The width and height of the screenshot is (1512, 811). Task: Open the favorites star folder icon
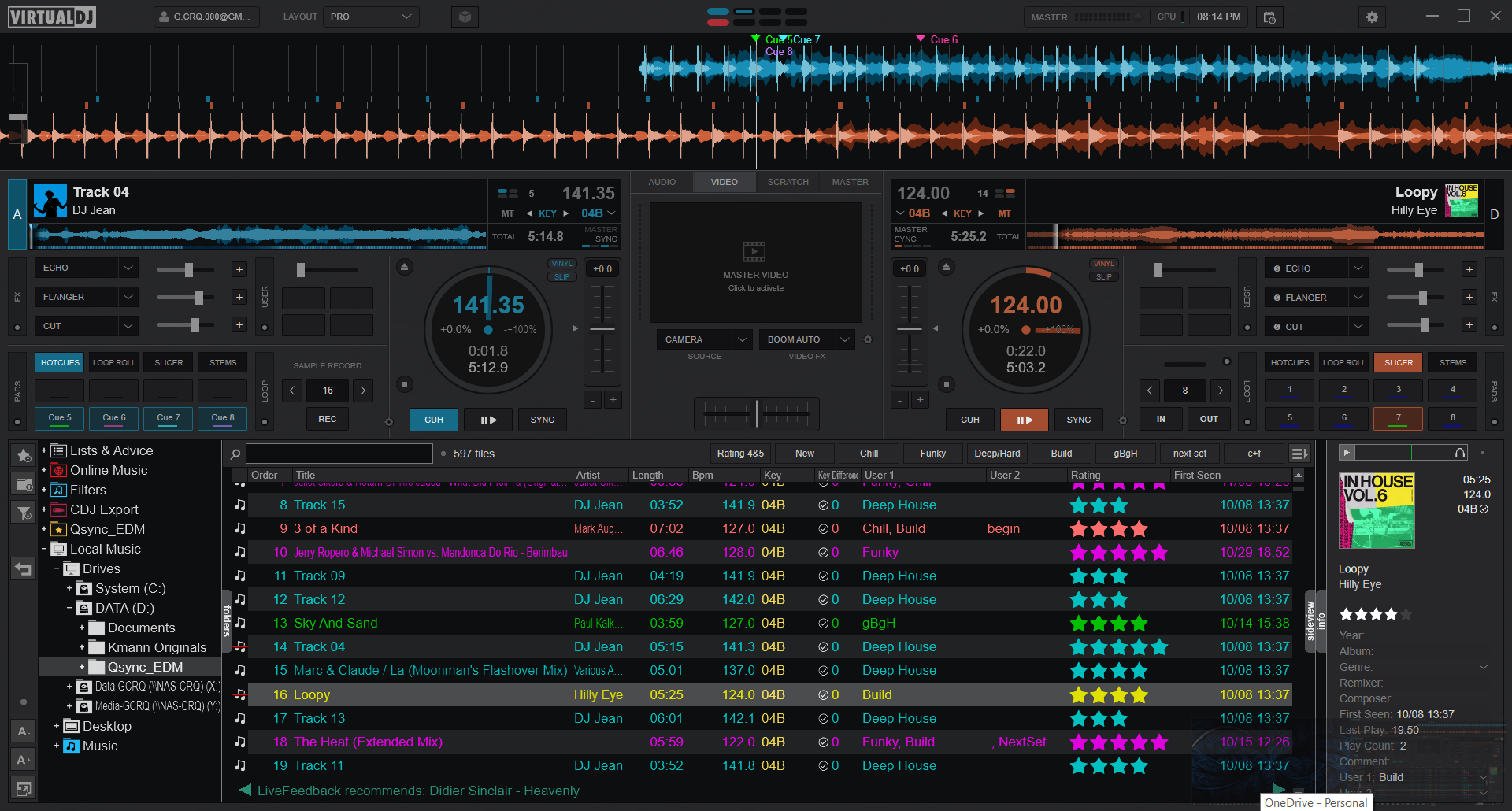pos(24,455)
